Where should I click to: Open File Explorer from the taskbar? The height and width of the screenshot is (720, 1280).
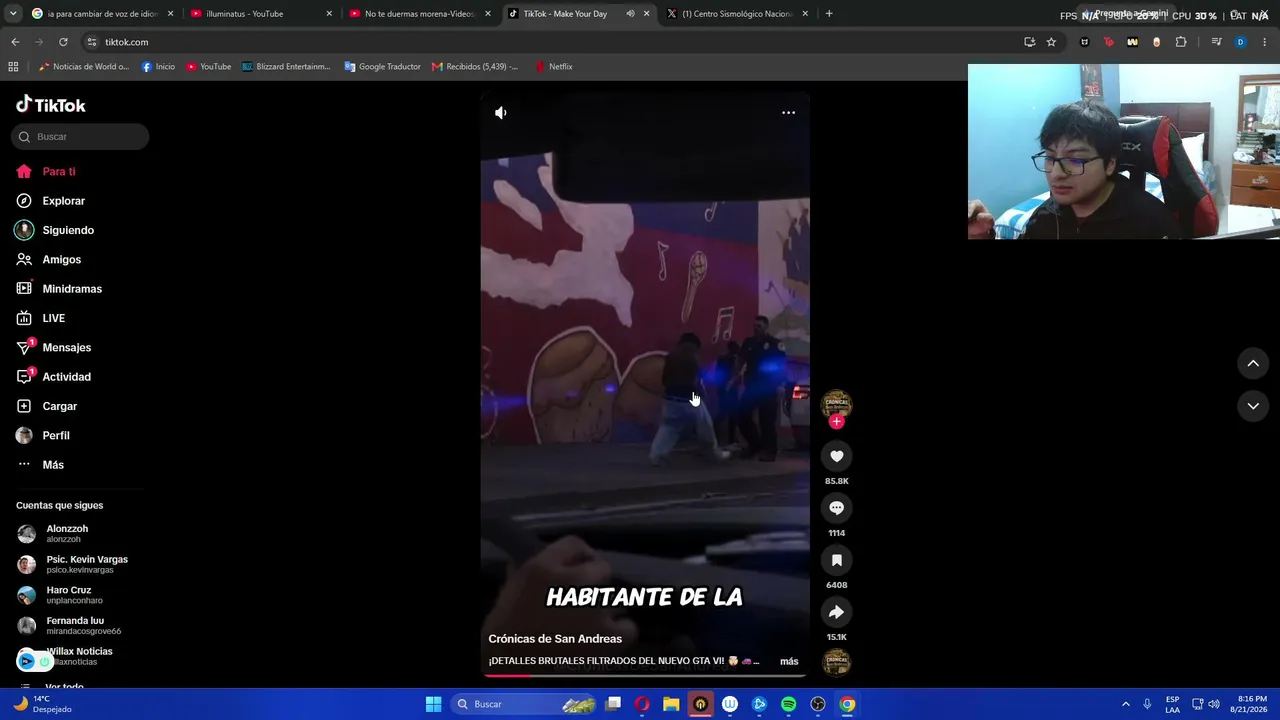(671, 704)
